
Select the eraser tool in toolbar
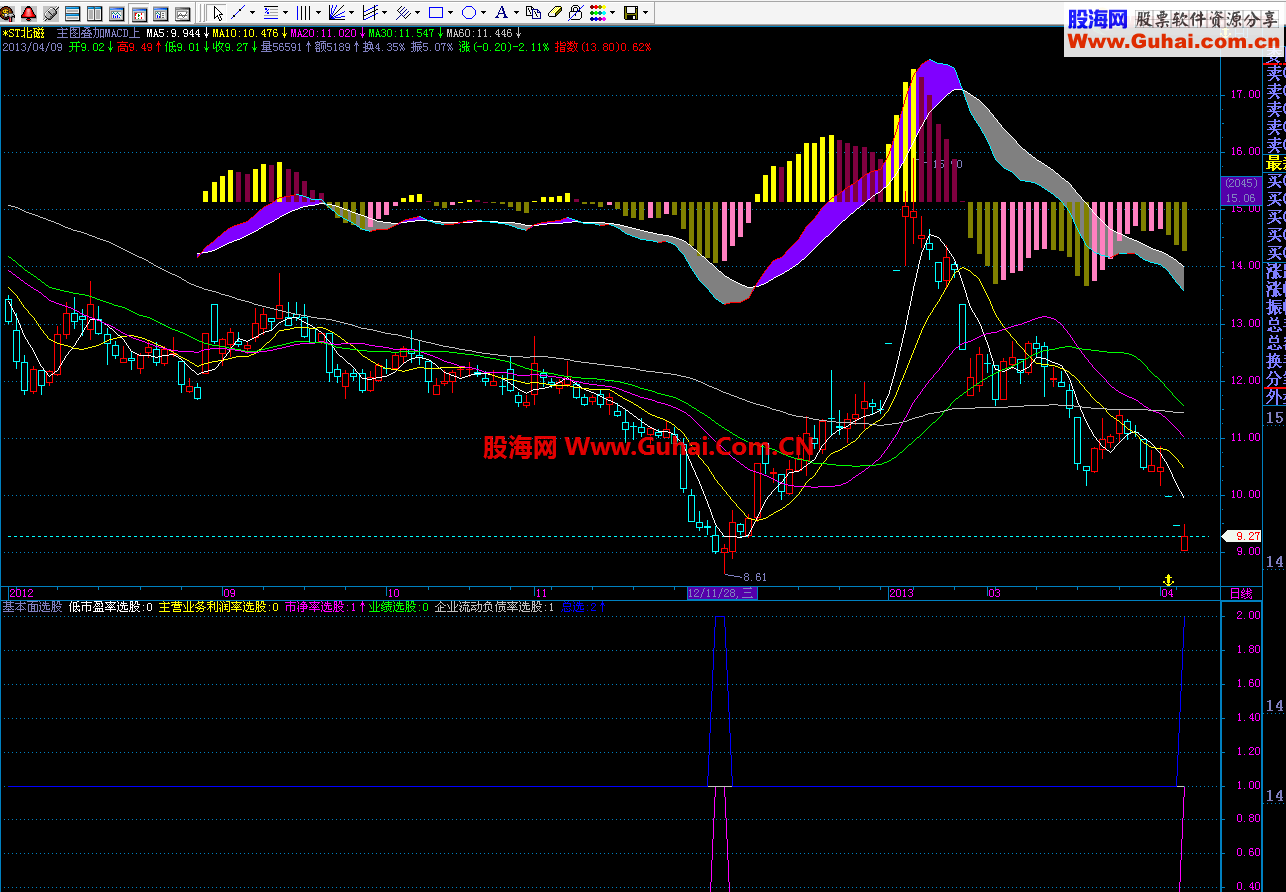554,13
